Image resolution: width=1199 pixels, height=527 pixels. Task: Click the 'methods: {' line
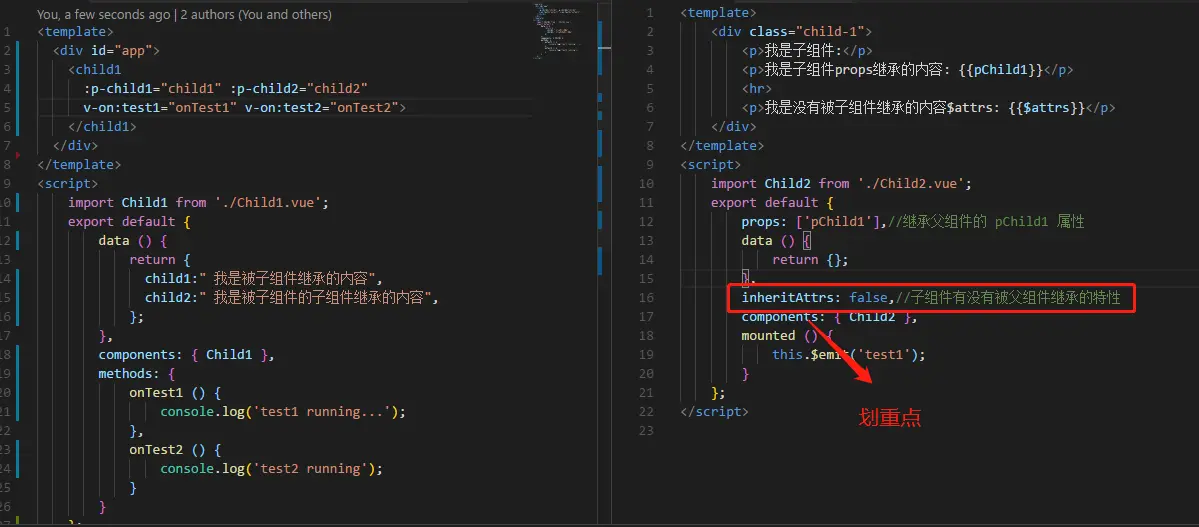click(x=137, y=374)
